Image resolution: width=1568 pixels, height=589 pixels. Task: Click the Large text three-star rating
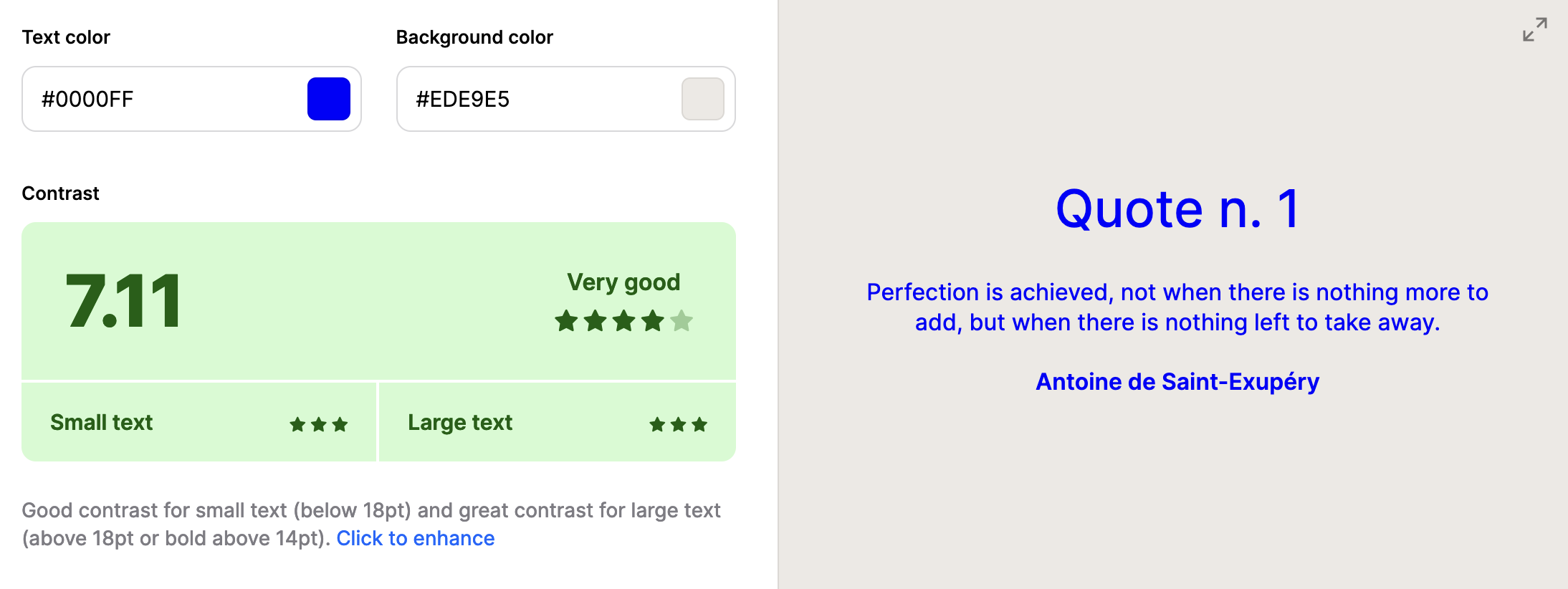[679, 424]
